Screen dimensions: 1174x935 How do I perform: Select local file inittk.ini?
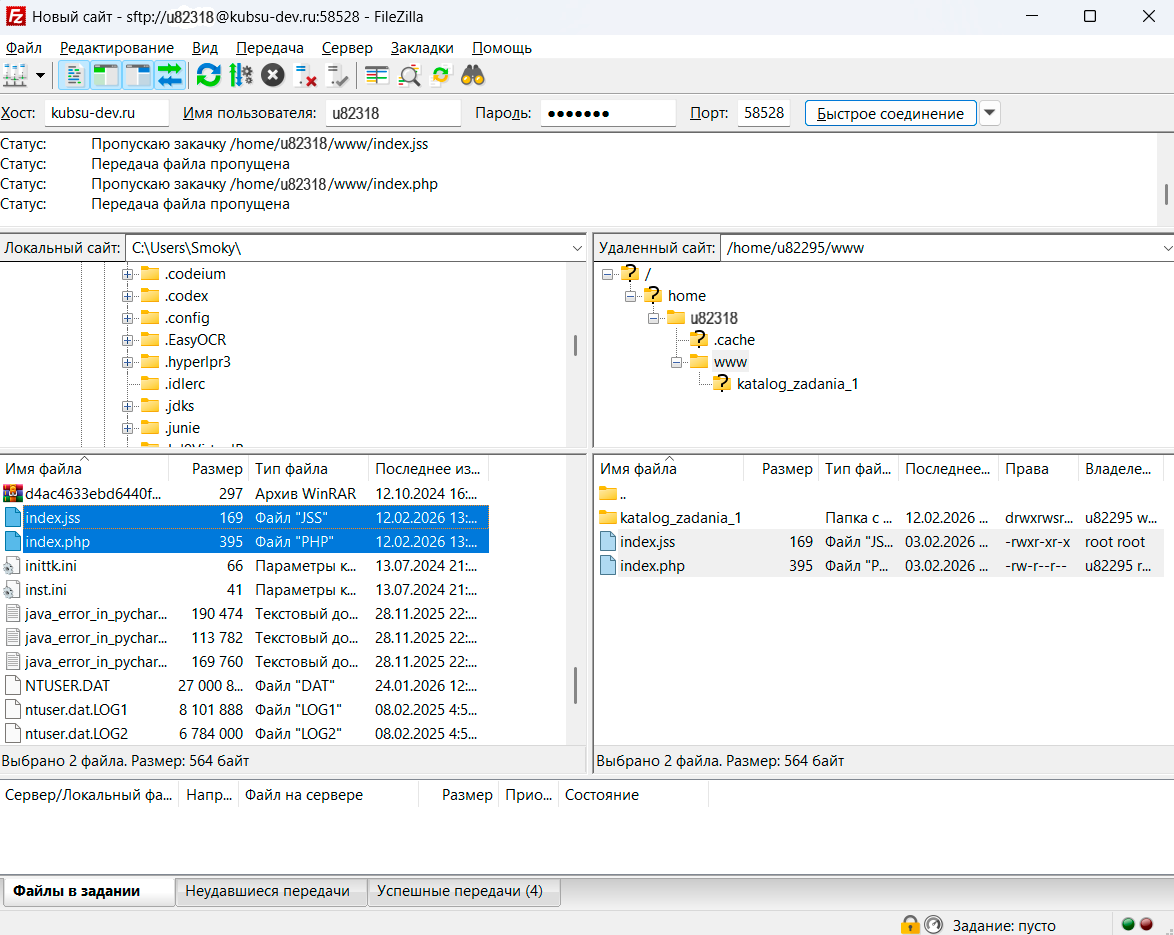[245, 565]
